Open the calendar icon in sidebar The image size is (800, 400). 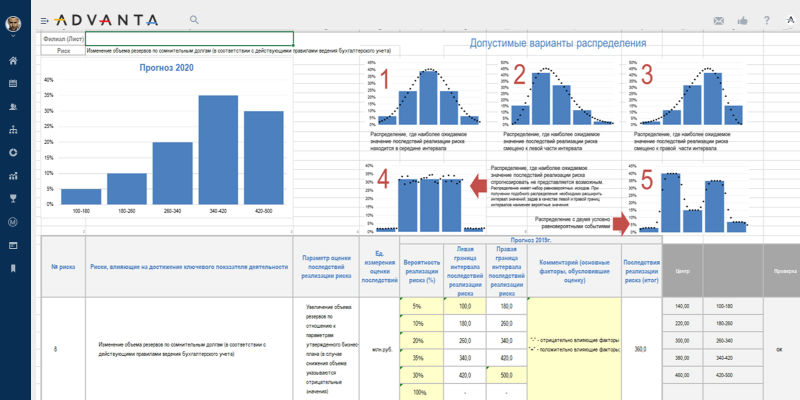13,83
